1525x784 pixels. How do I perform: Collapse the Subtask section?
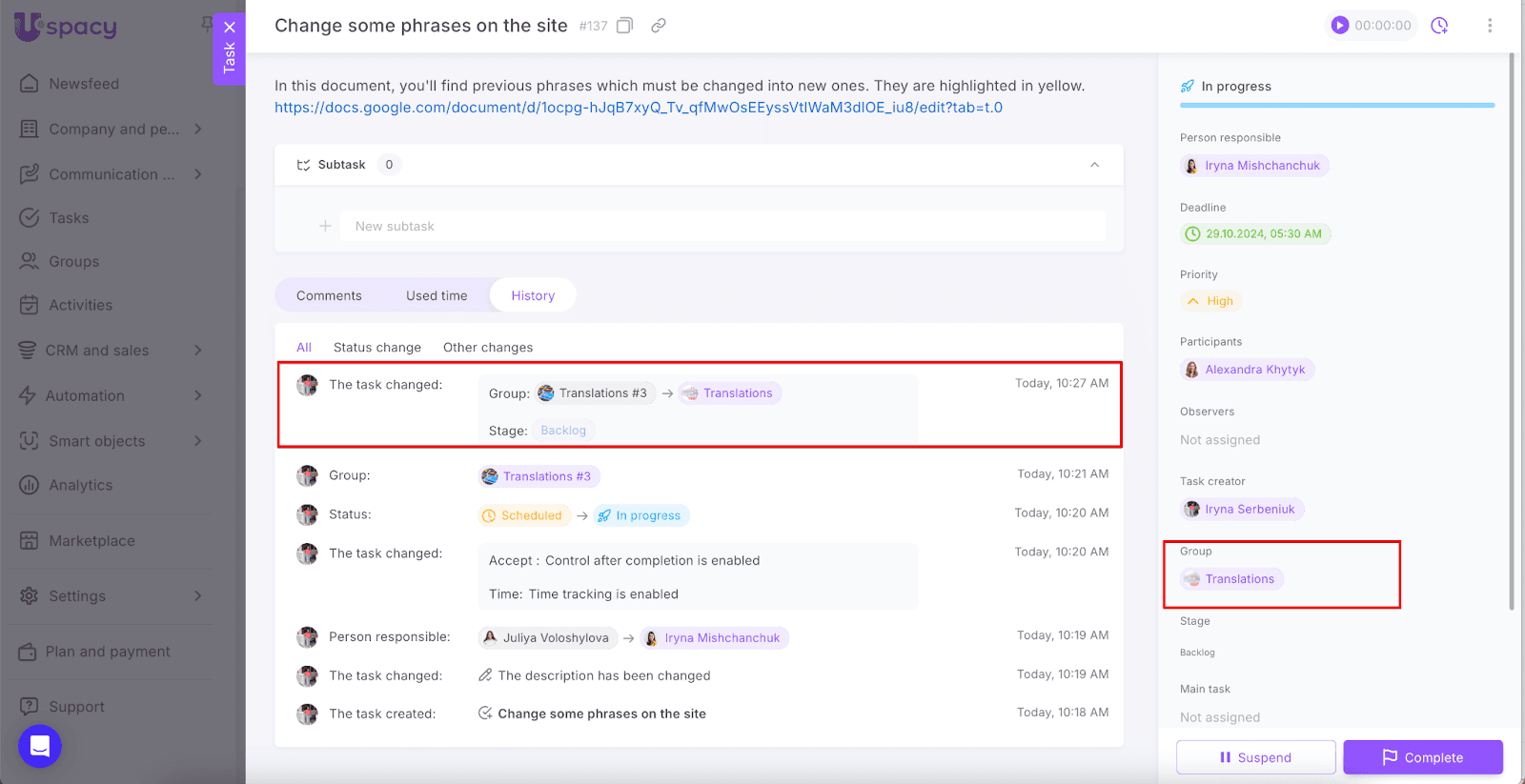[1094, 165]
